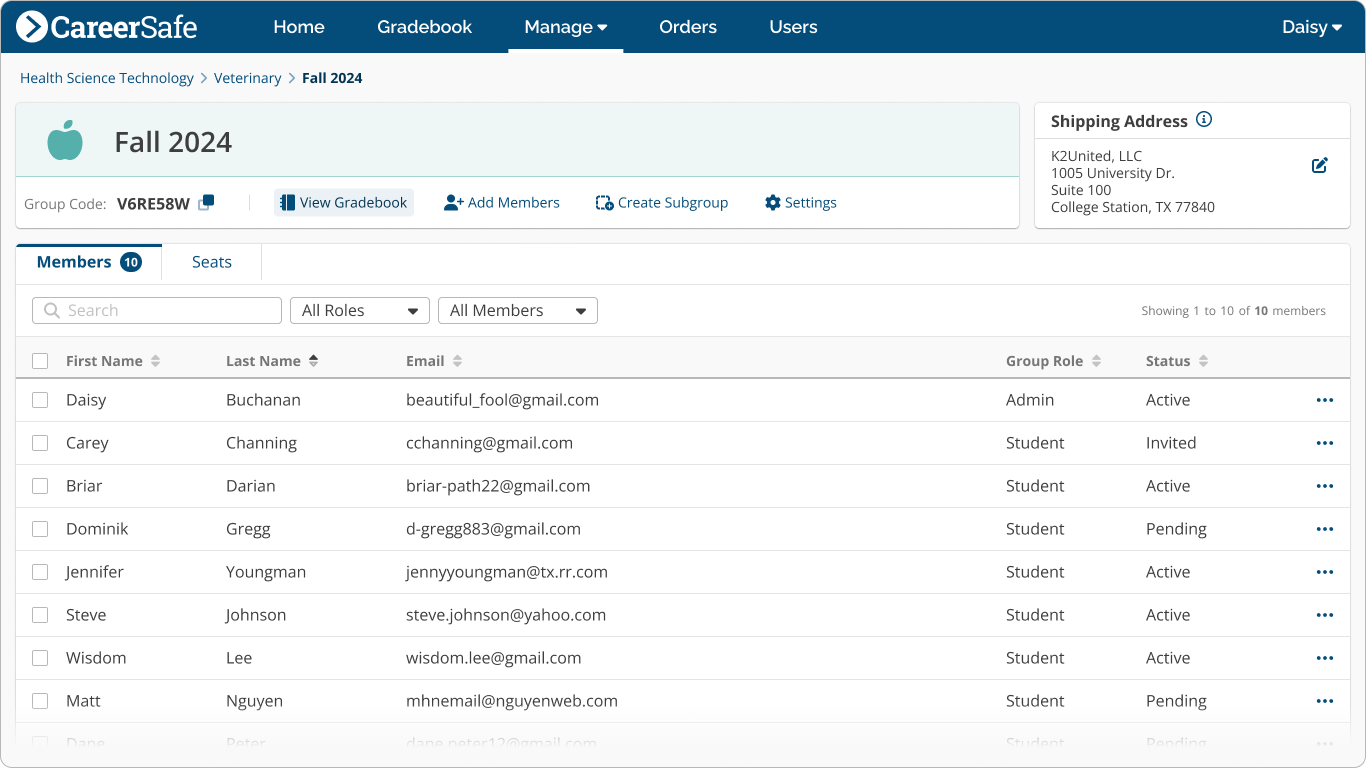Open actions menu for Daisy Buchanan
The width and height of the screenshot is (1366, 768).
pos(1325,399)
